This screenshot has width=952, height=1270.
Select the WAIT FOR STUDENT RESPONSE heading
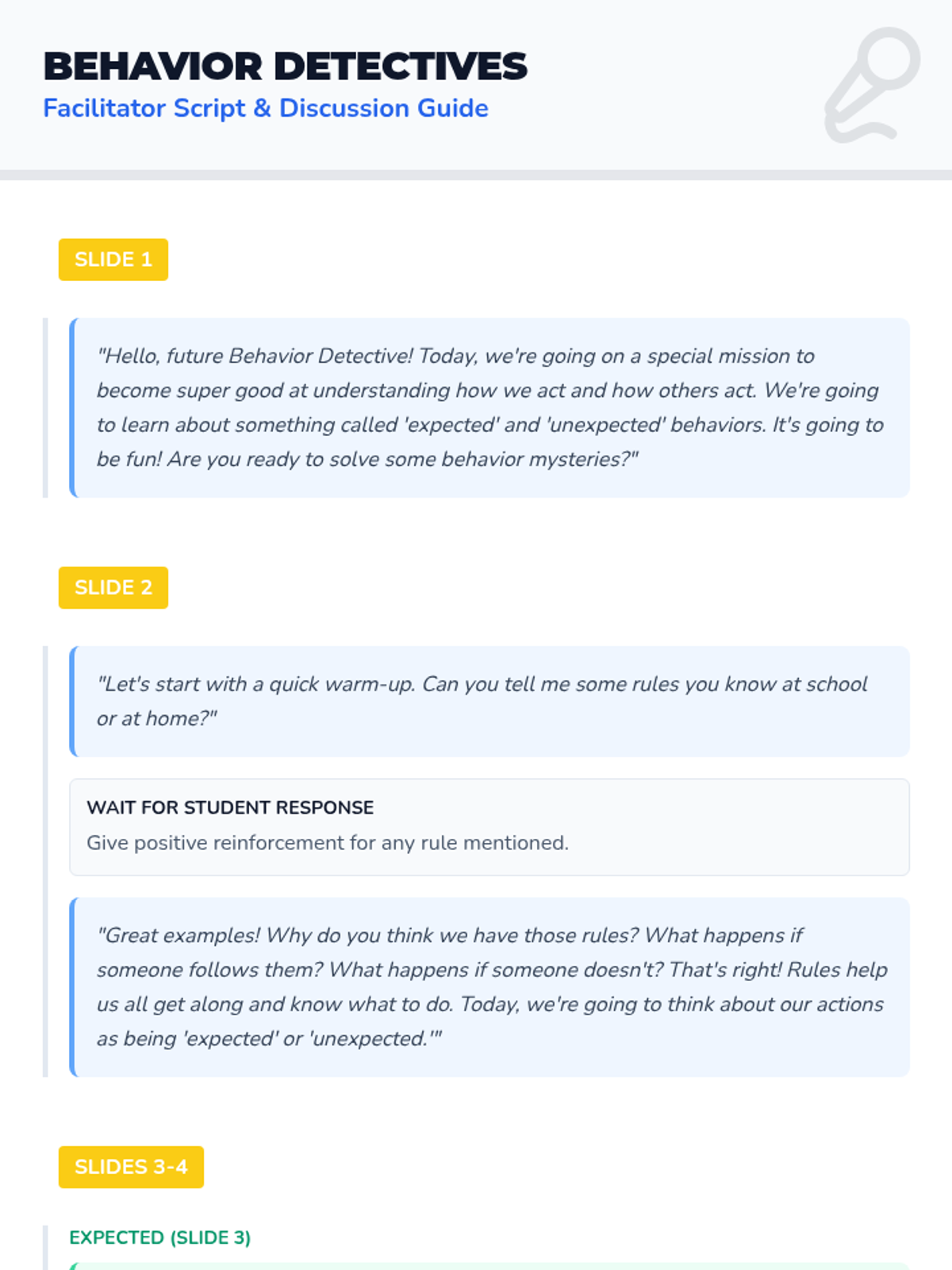point(230,807)
